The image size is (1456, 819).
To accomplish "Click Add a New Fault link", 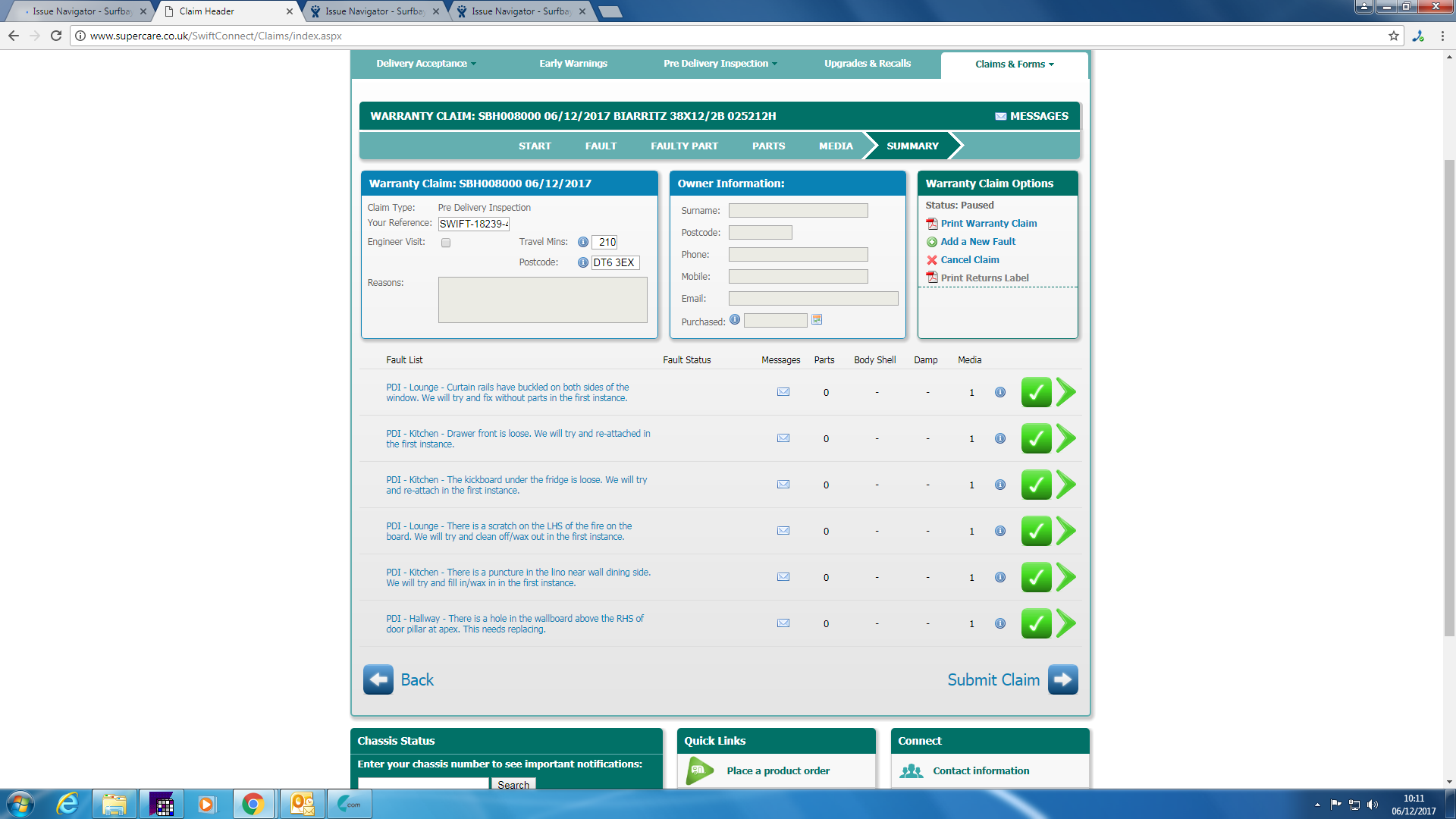I will click(977, 242).
